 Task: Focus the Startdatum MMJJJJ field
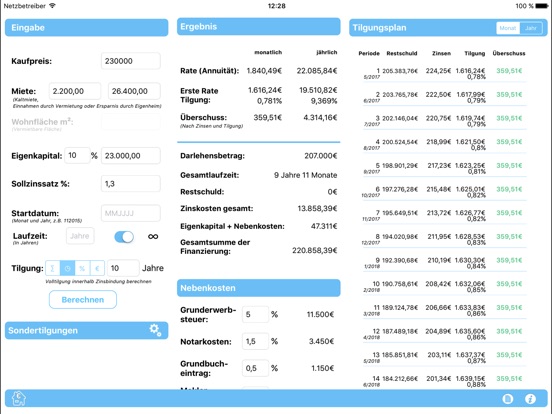[x=131, y=213]
